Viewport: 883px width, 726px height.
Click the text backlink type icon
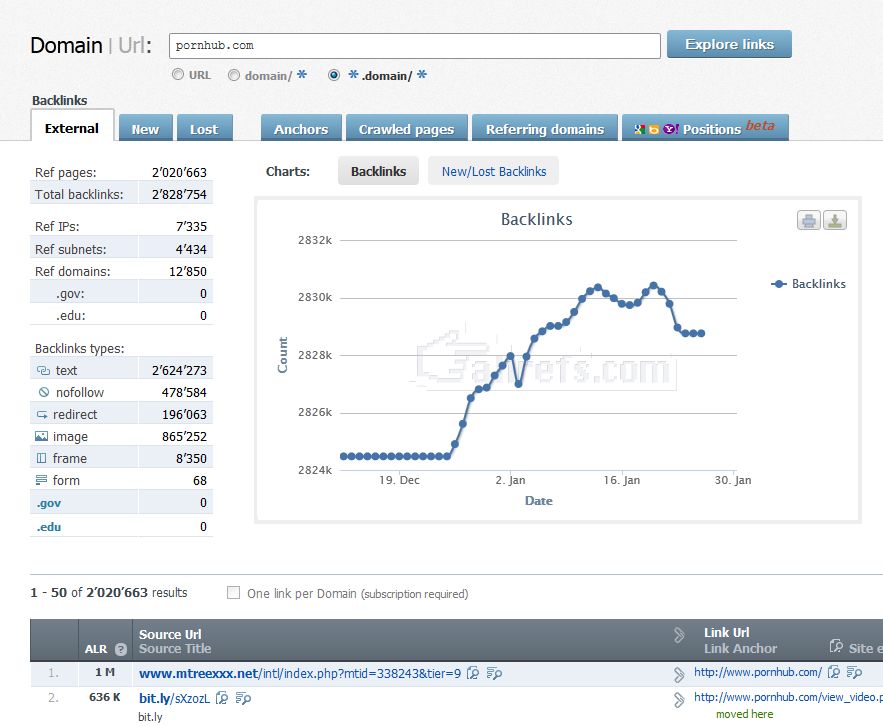43,370
